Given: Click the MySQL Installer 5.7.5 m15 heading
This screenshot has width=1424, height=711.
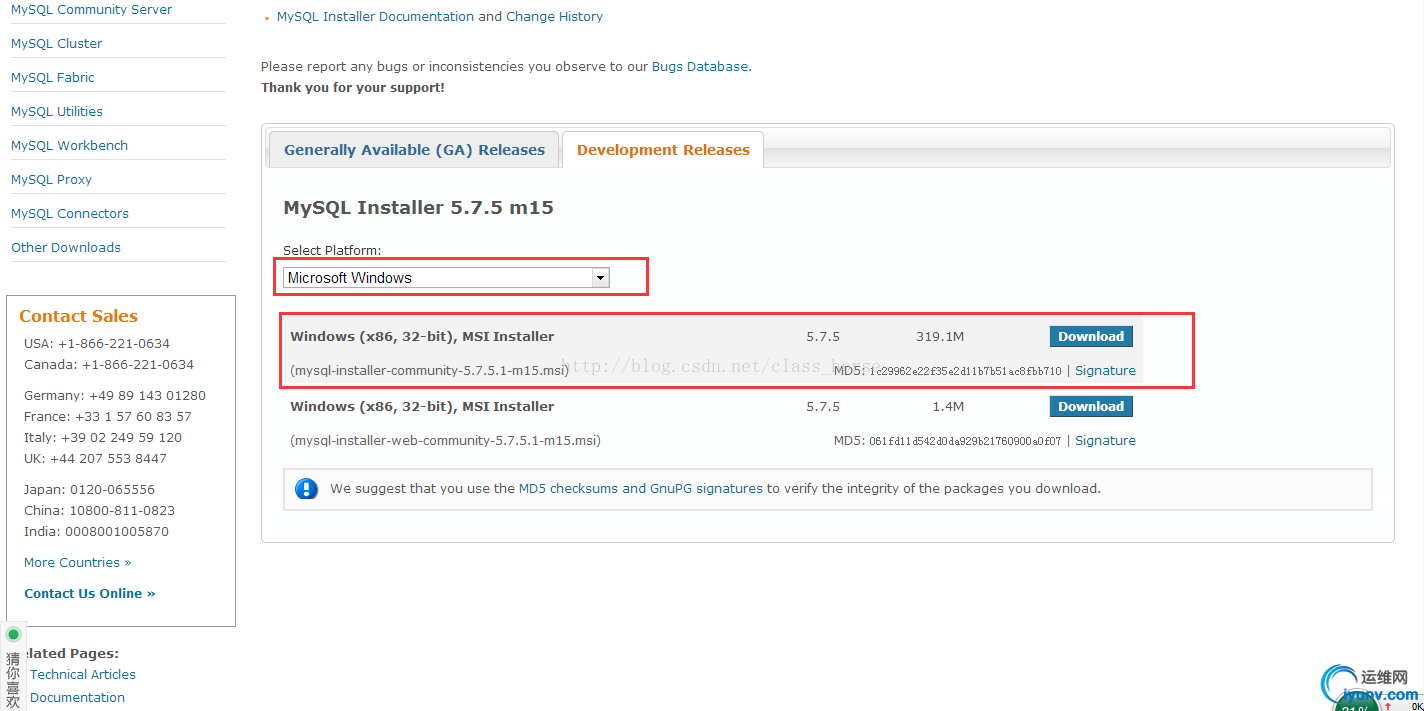Looking at the screenshot, I should coord(418,208).
